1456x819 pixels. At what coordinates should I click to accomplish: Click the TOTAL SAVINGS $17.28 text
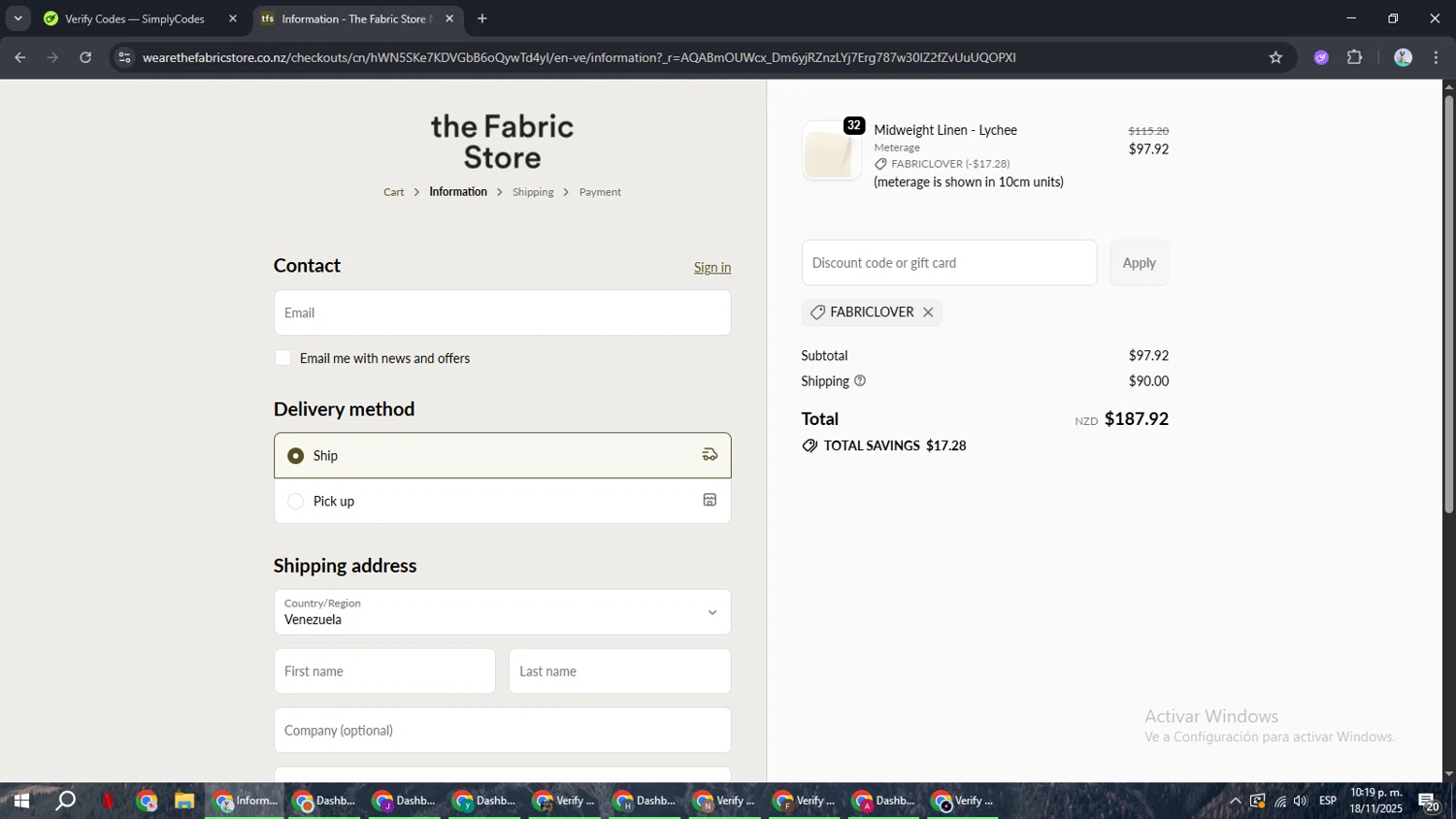pyautogui.click(x=894, y=445)
